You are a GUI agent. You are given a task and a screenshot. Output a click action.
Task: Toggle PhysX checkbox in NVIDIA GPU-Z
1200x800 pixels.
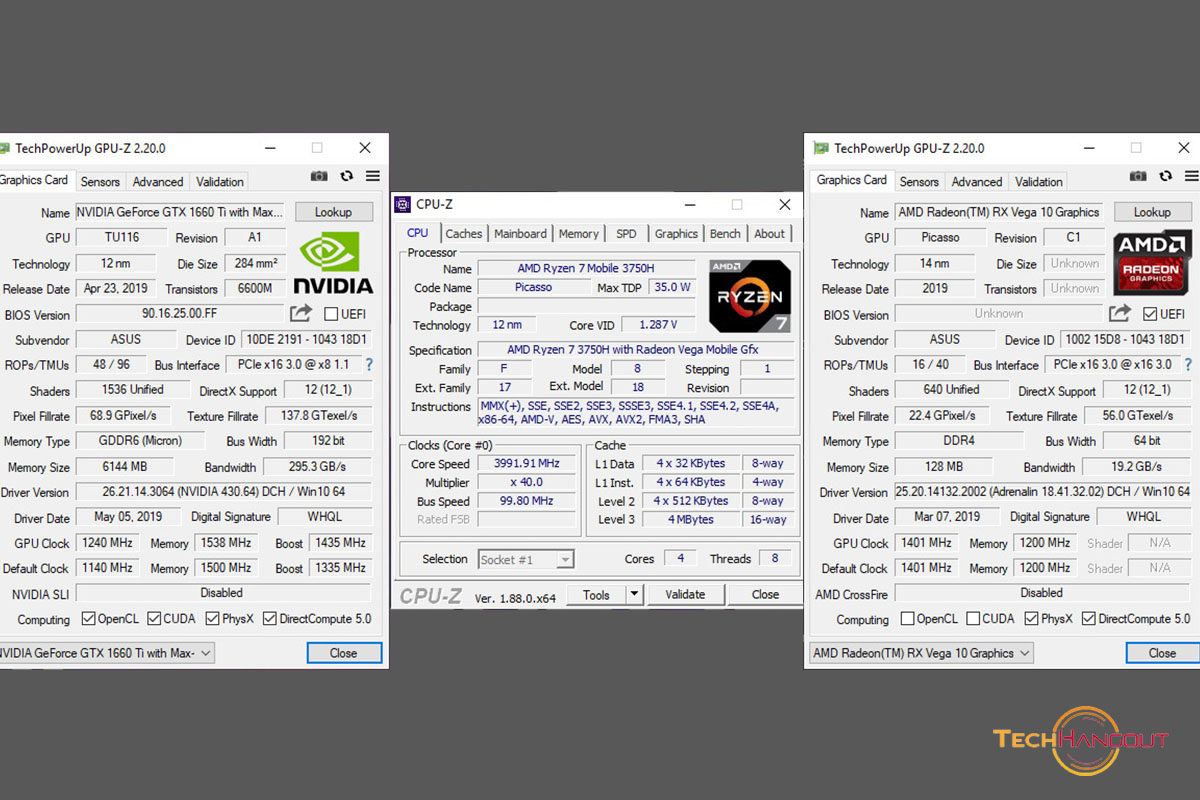pos(212,619)
